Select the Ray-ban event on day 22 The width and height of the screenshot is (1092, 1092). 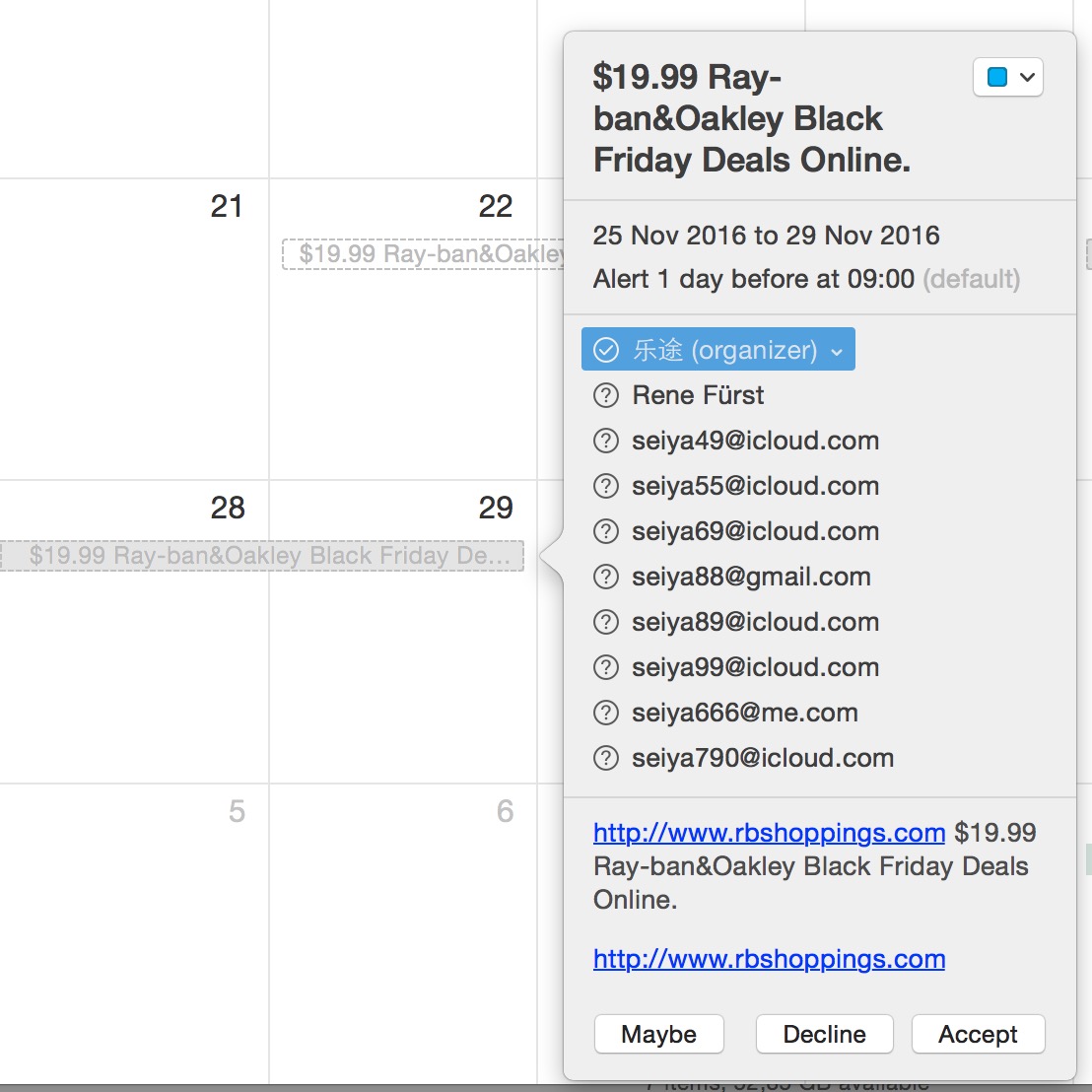pos(424,254)
